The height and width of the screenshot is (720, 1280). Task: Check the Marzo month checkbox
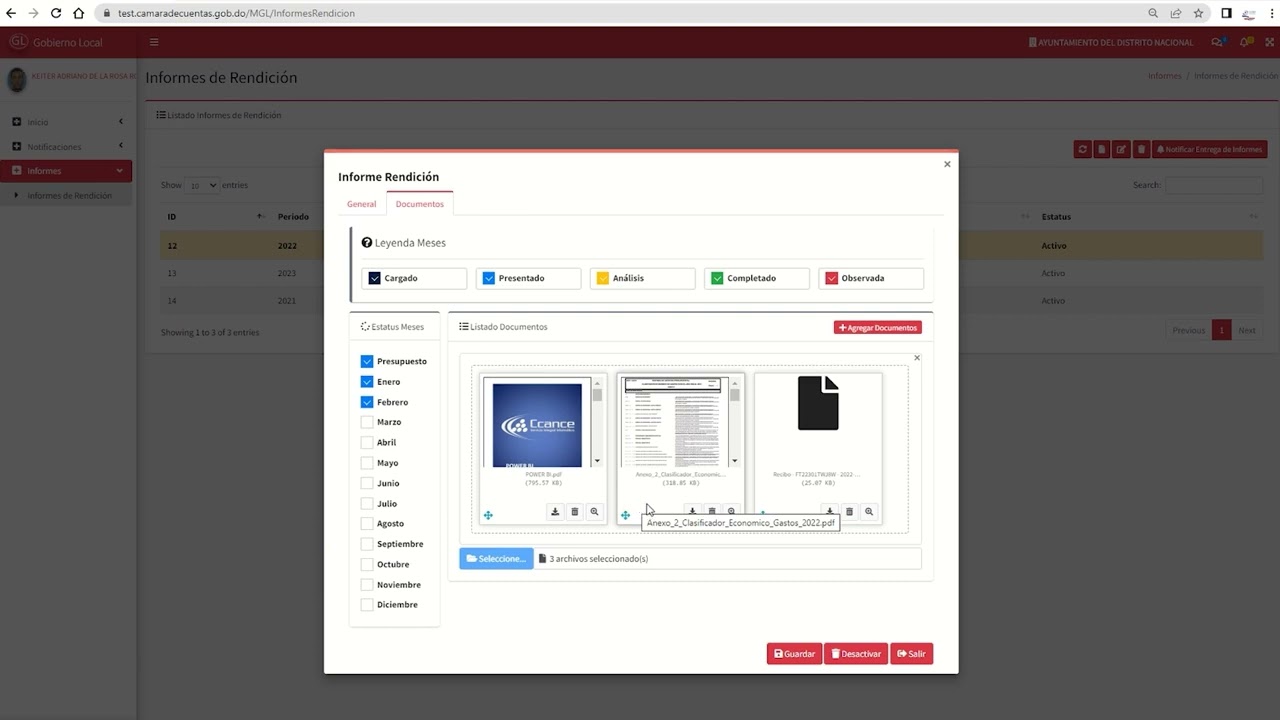[x=367, y=422]
